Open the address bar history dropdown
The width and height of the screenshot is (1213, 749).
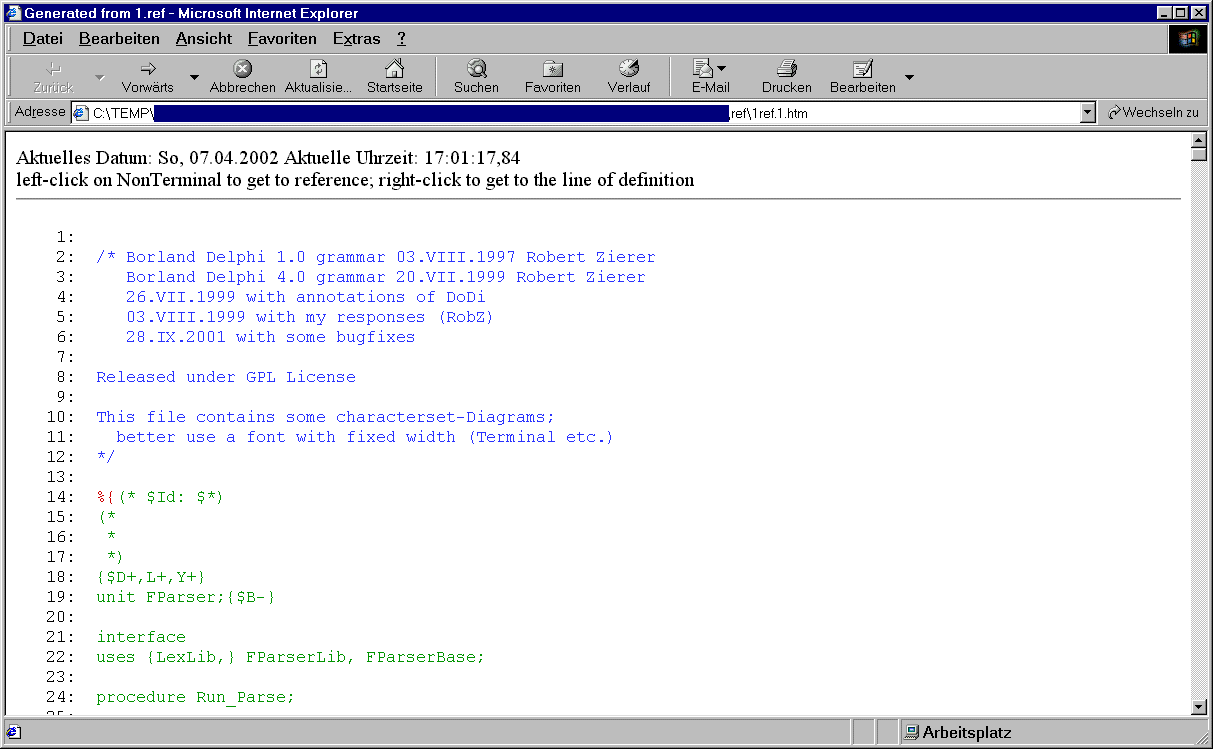[x=1086, y=112]
